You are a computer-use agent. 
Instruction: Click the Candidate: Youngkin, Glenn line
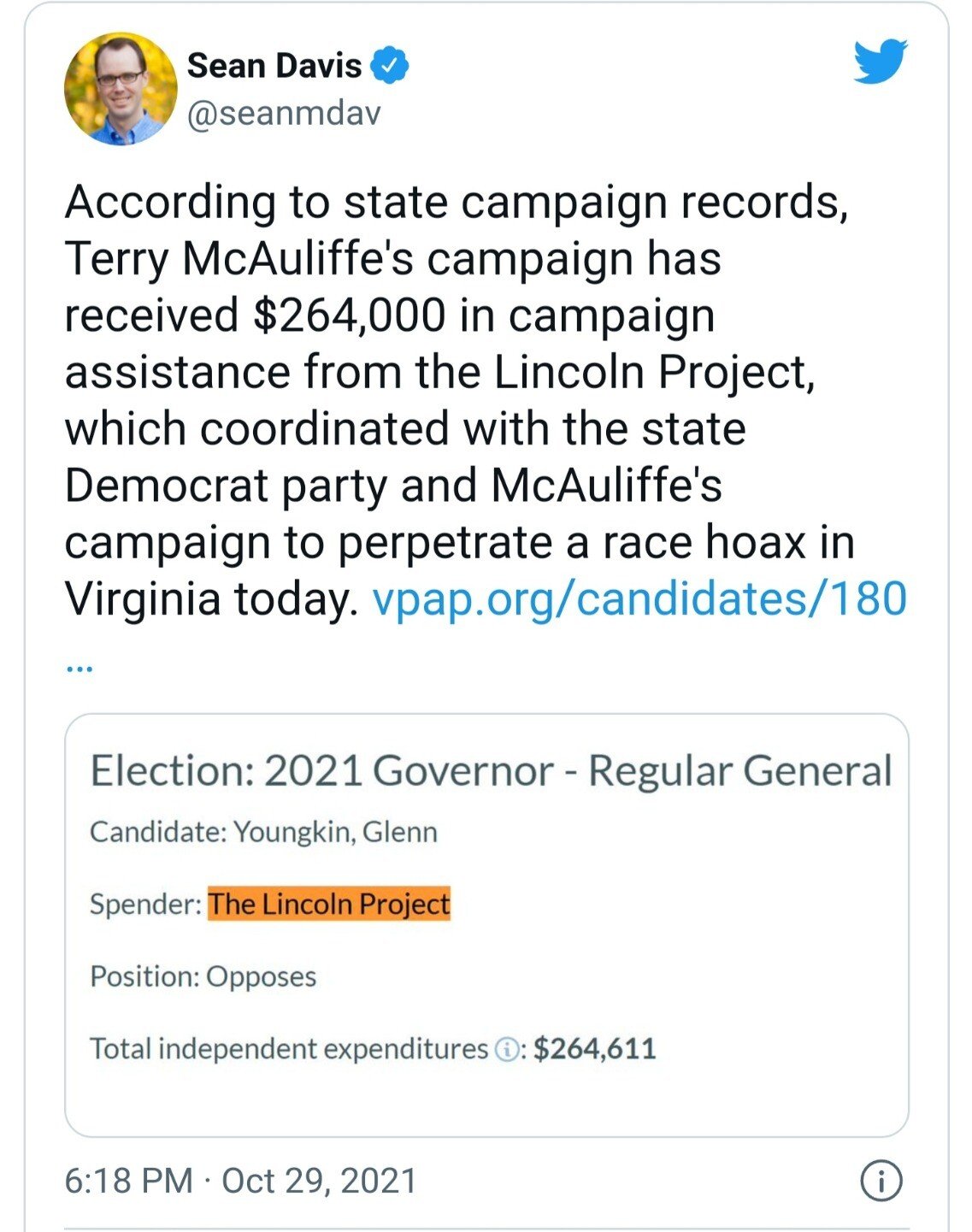263,832
